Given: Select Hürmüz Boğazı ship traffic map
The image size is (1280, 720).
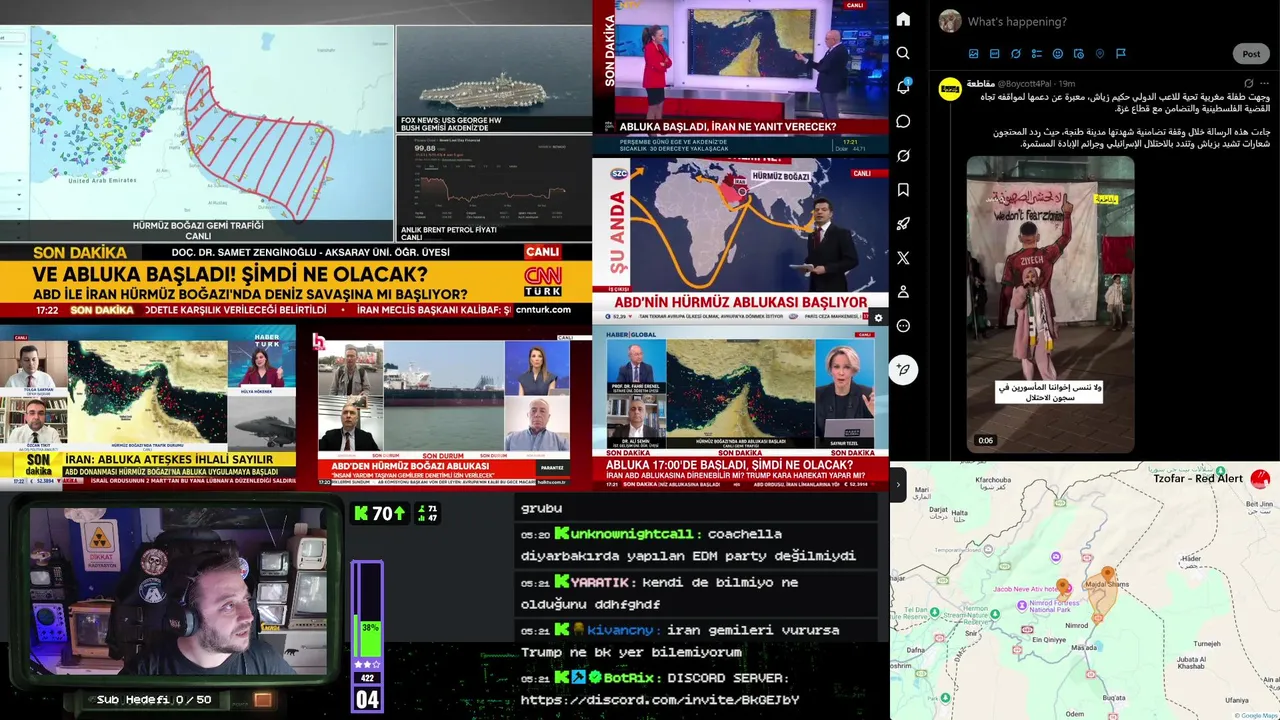Looking at the screenshot, I should (x=197, y=133).
